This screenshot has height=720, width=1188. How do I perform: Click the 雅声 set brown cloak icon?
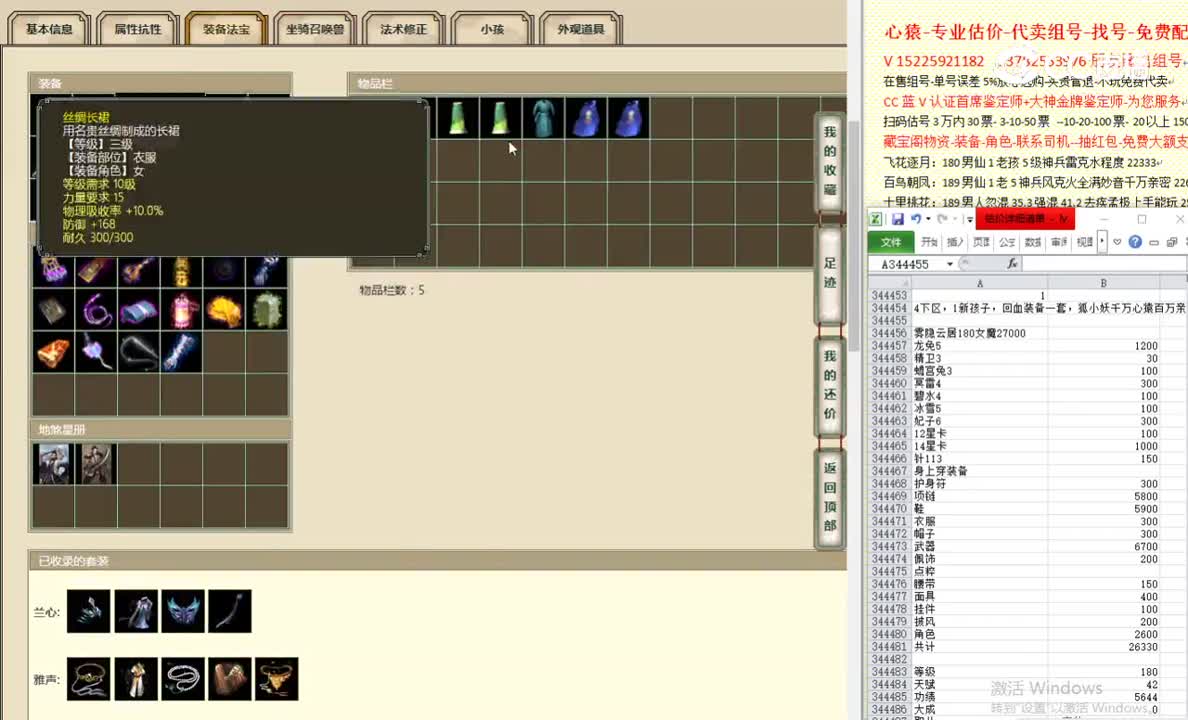(x=230, y=678)
